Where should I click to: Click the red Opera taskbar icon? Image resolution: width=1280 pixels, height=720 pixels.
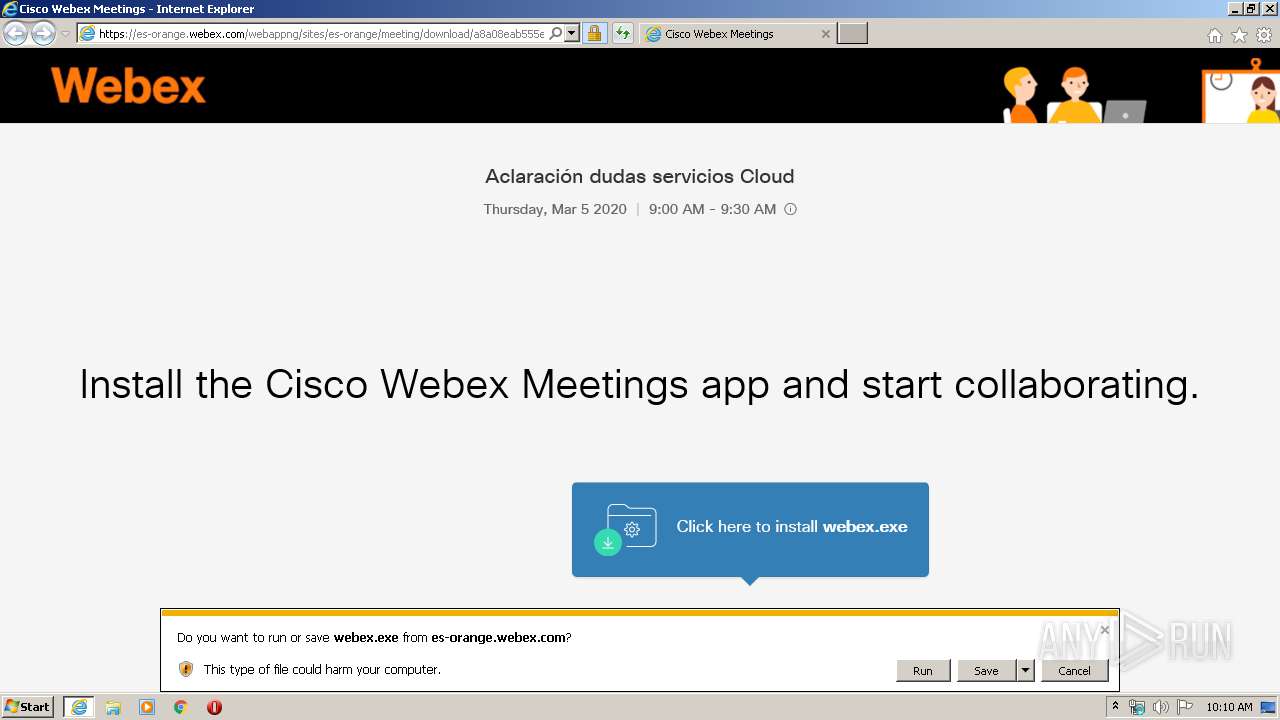[214, 707]
